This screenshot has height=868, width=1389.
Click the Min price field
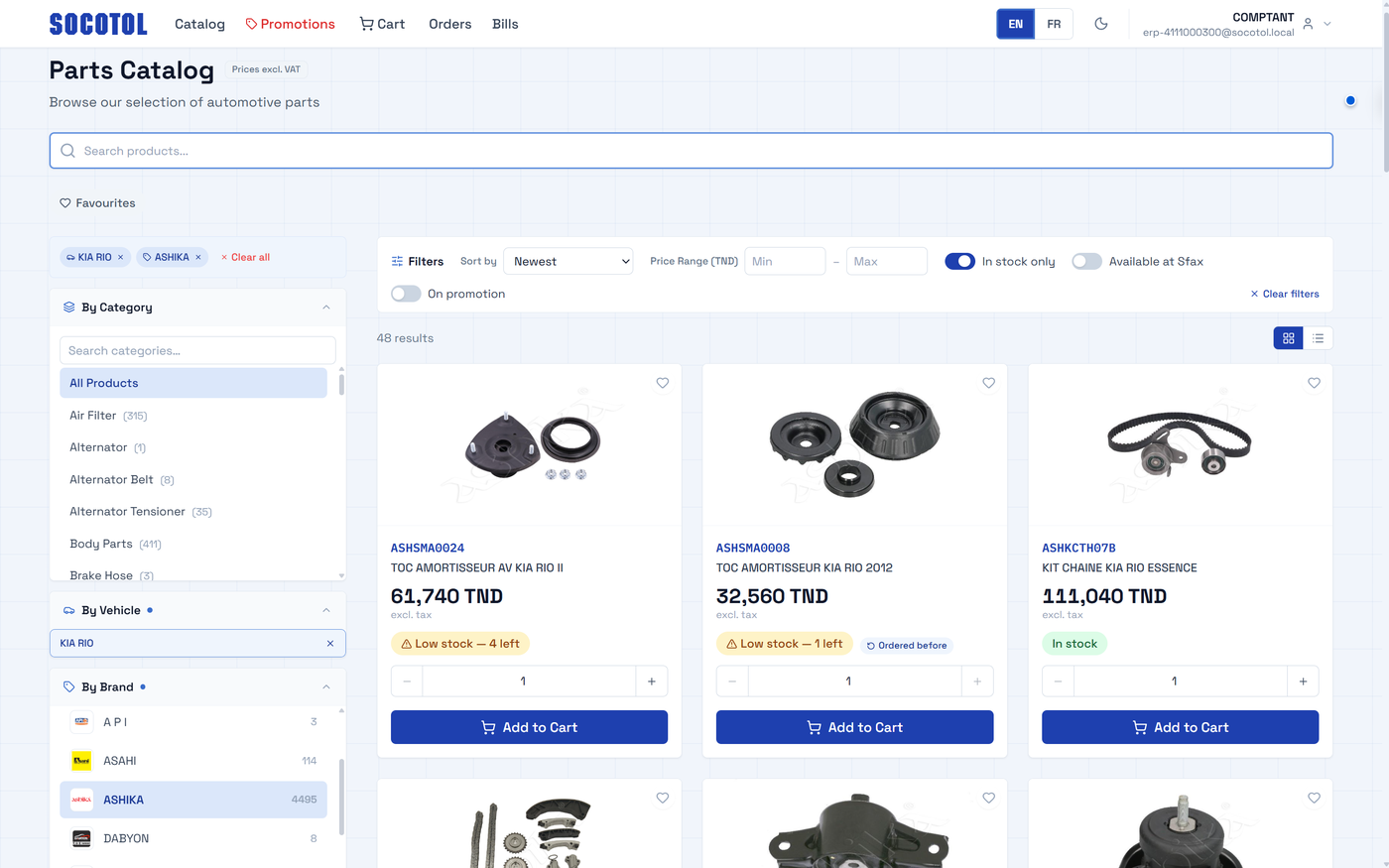coord(785,261)
